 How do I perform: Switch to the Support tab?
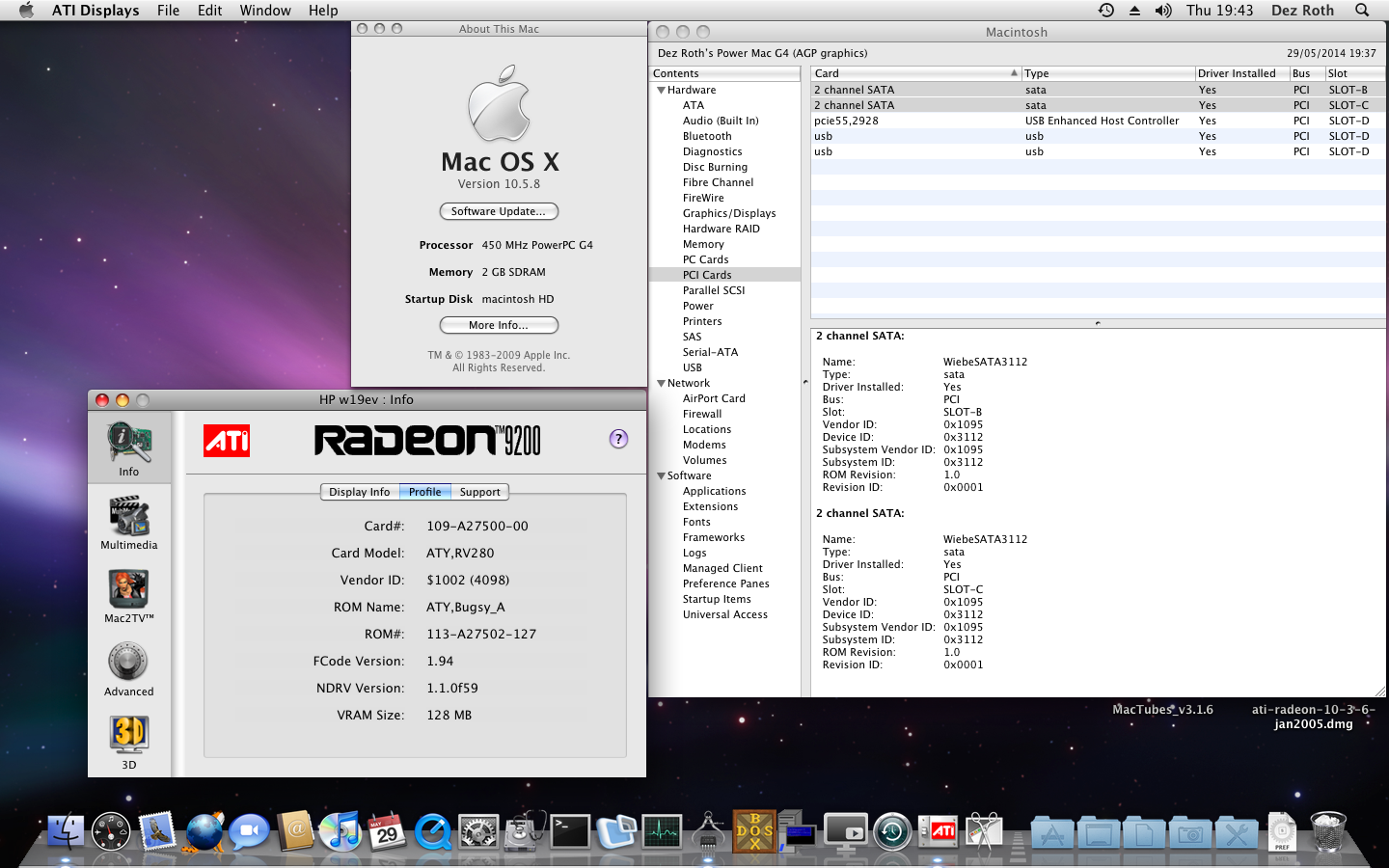(479, 492)
